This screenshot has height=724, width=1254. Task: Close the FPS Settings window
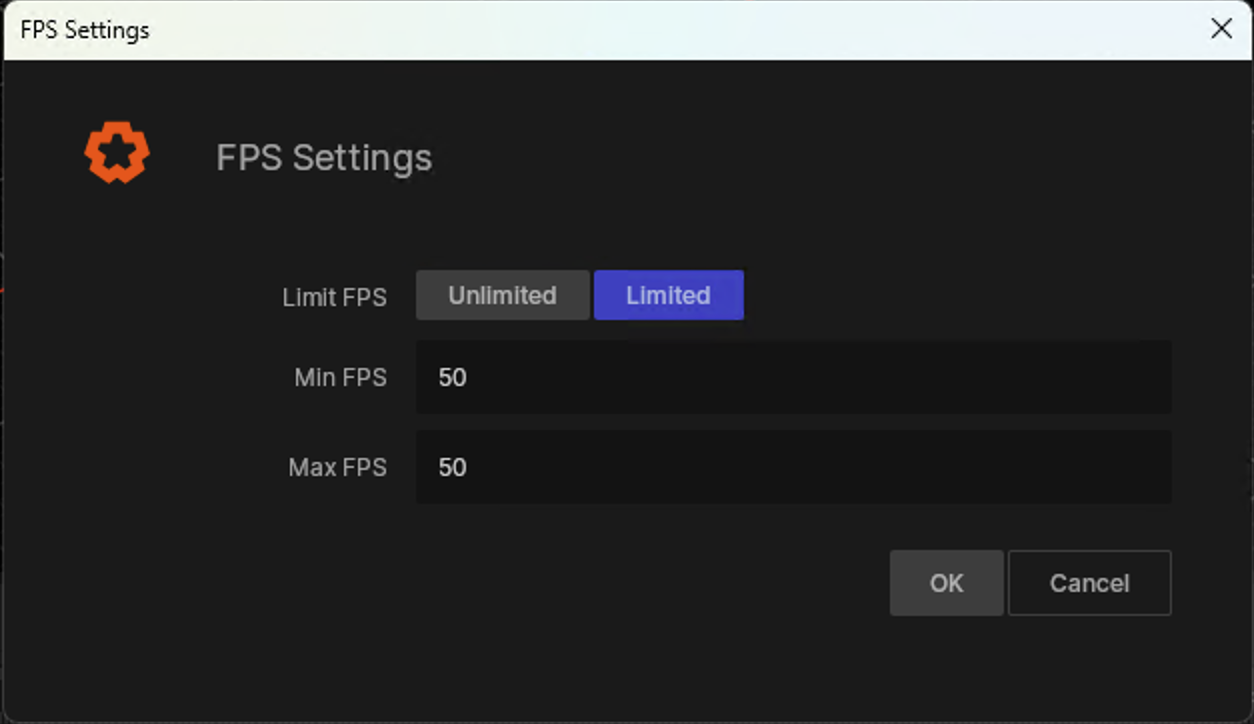1221,29
